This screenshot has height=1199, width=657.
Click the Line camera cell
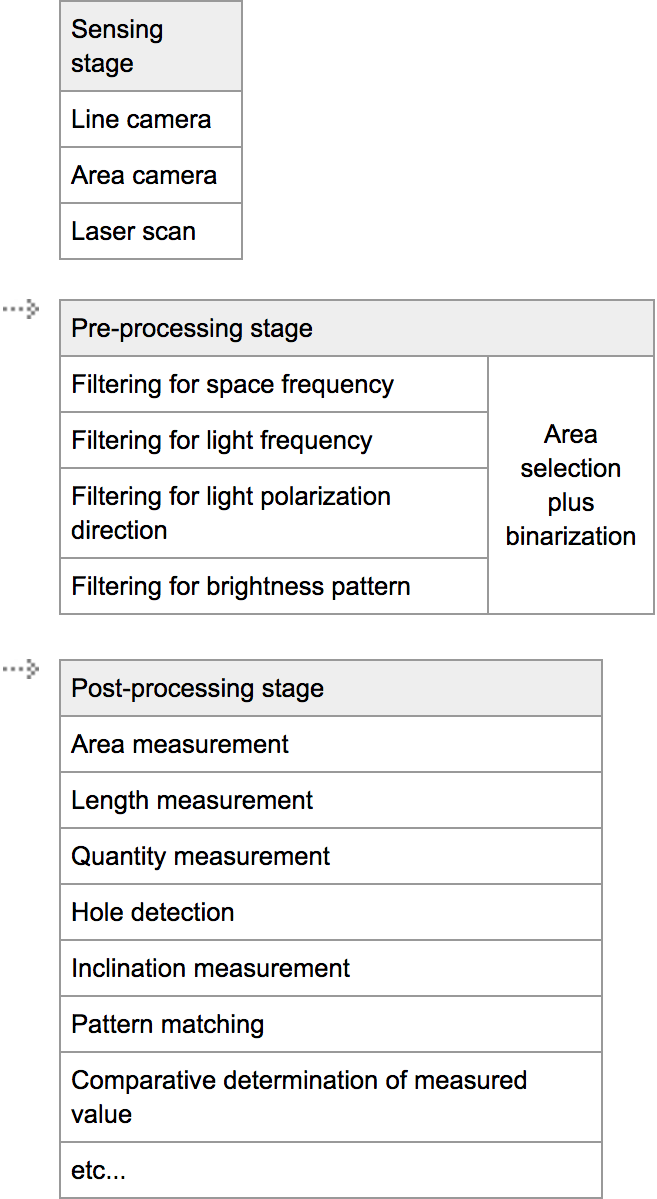pyautogui.click(x=151, y=120)
